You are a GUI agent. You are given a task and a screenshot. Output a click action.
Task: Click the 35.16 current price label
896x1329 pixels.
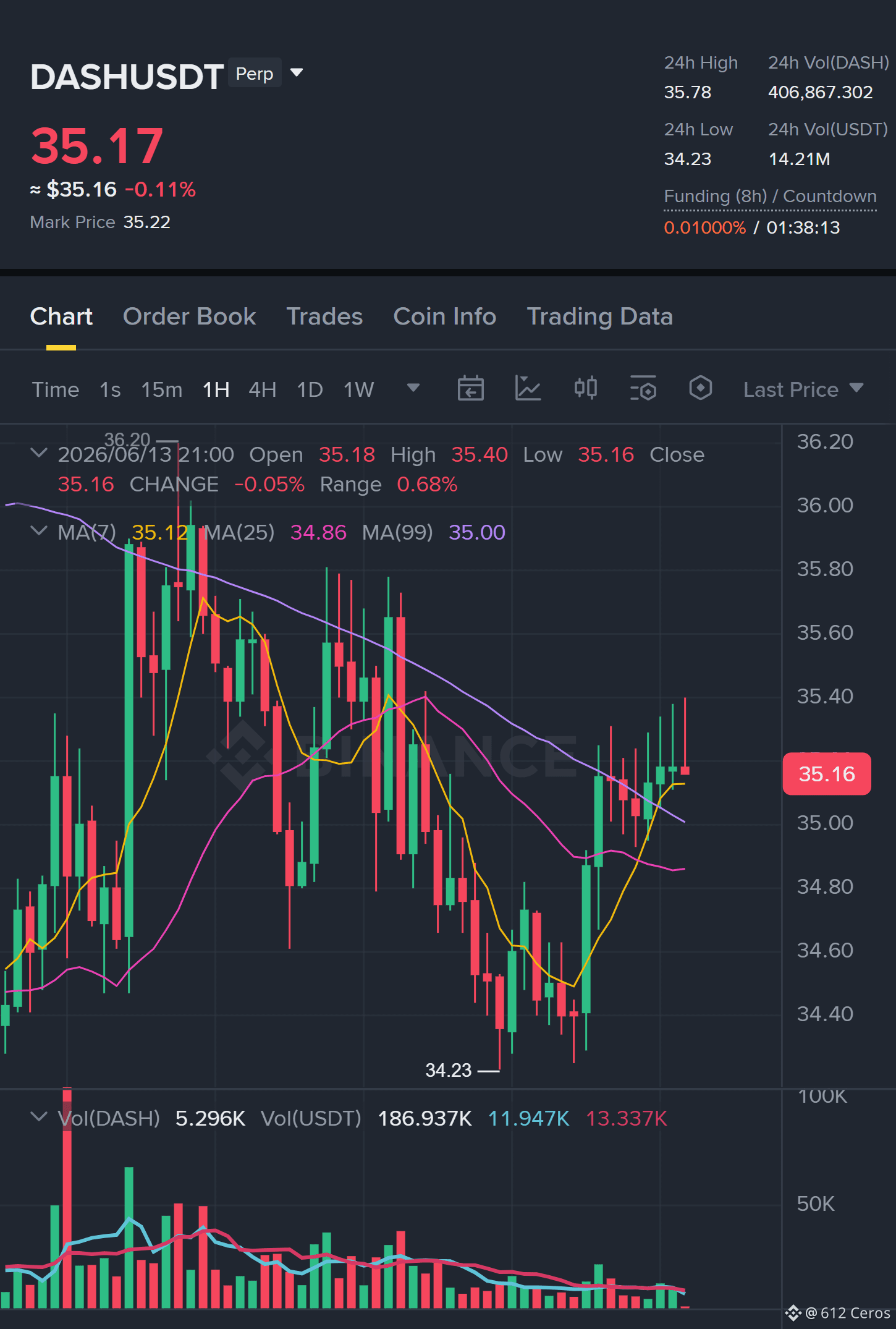827,773
